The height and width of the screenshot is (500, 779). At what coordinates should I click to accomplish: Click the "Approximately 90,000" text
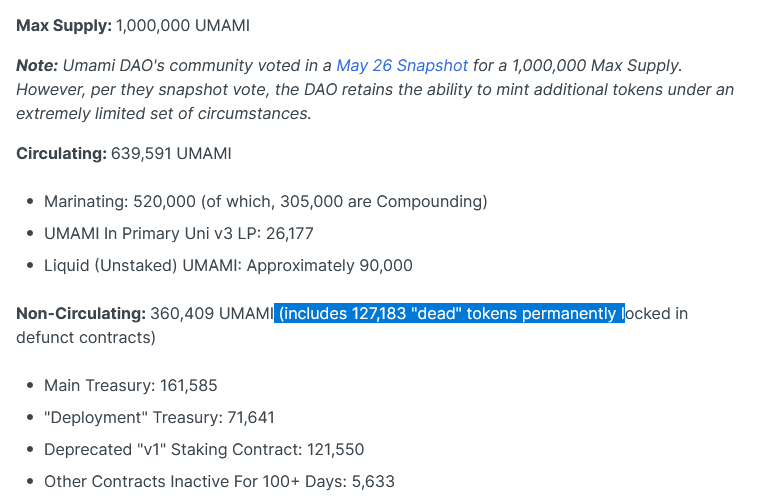pyautogui.click(x=329, y=265)
